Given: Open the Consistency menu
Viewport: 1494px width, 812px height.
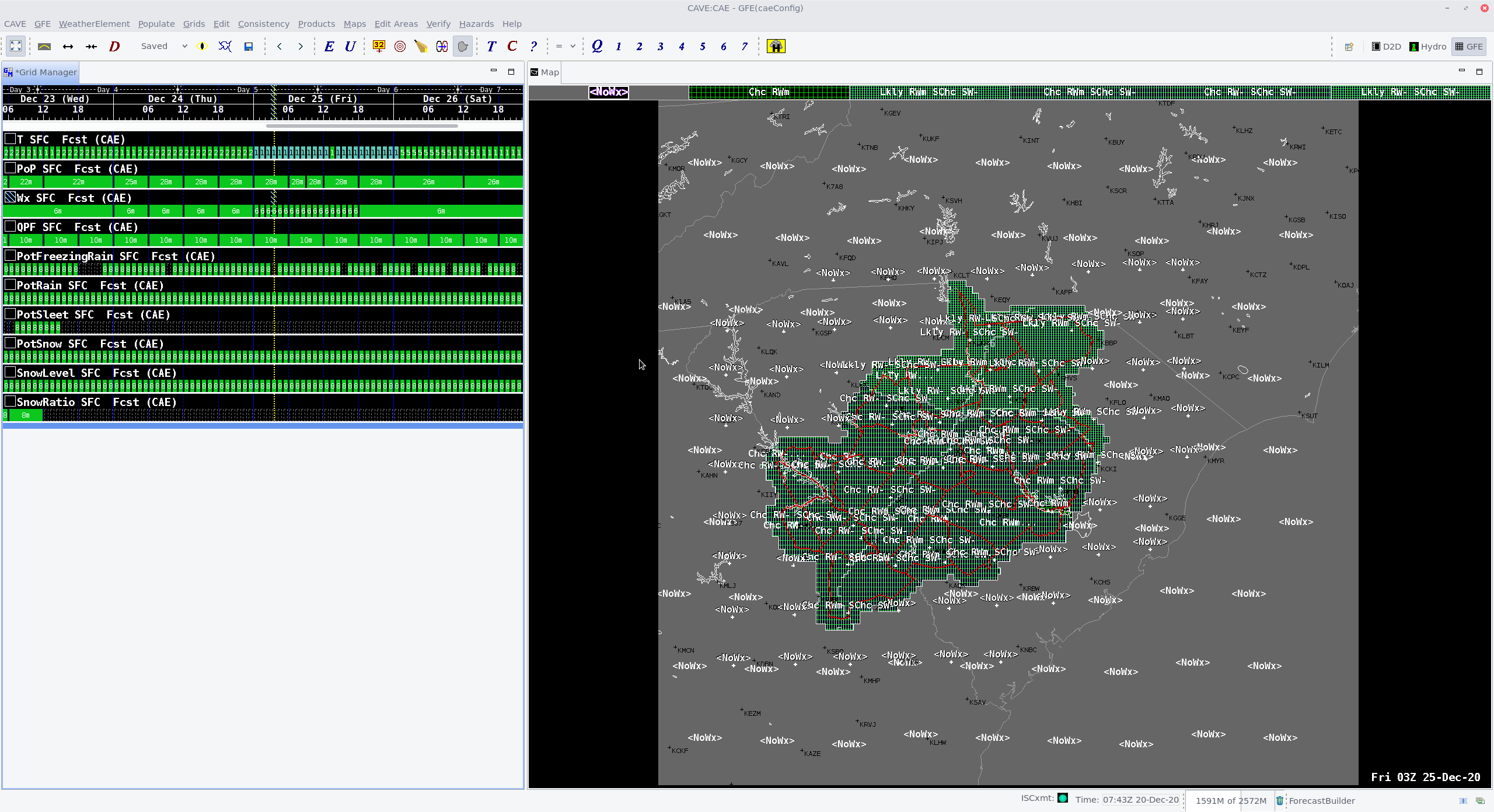Looking at the screenshot, I should (x=263, y=24).
